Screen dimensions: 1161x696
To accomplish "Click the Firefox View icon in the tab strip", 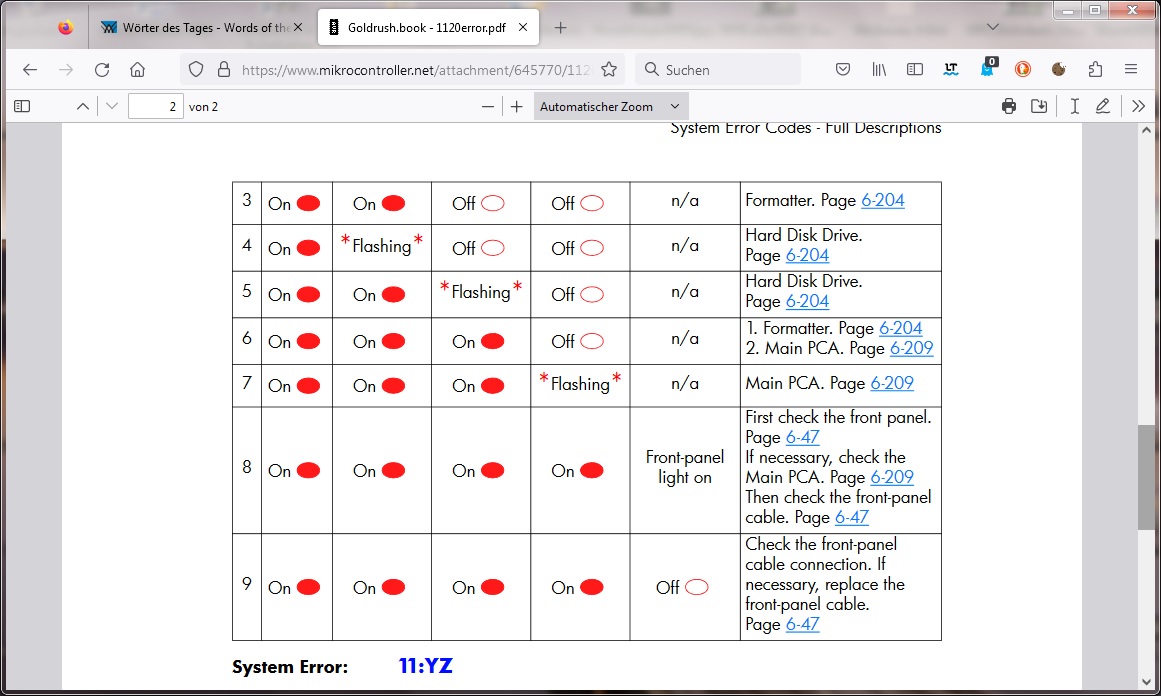I will (66, 27).
